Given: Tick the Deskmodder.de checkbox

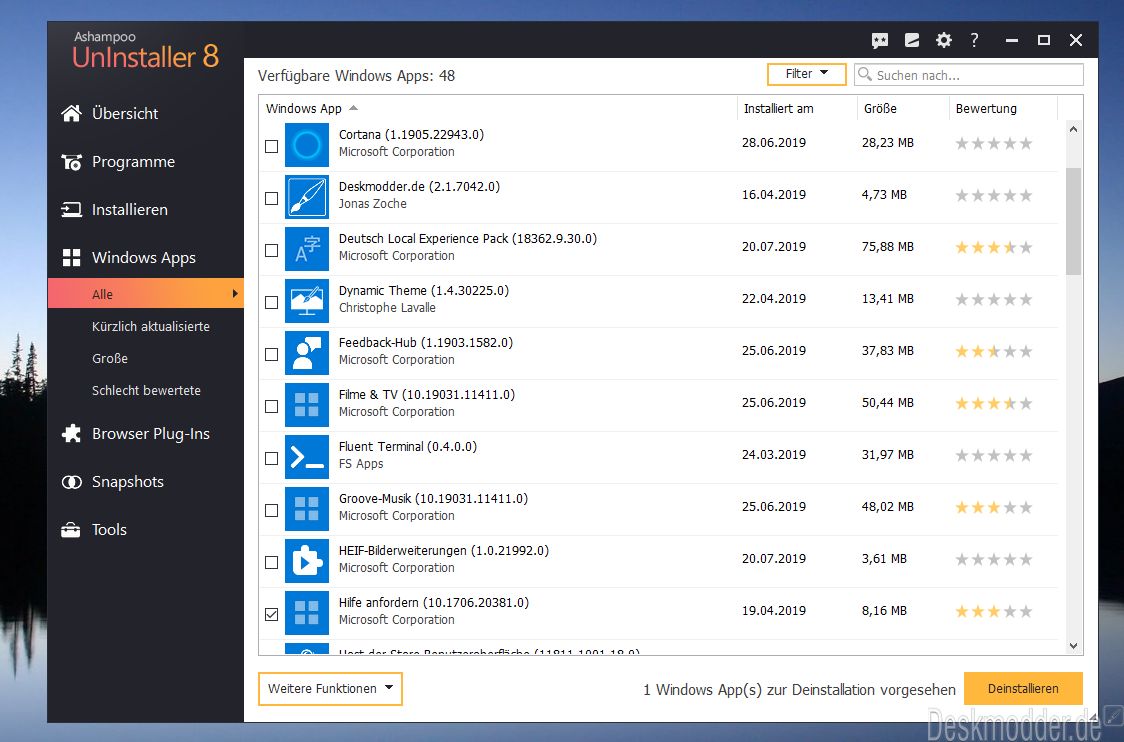Looking at the screenshot, I should point(272,199).
